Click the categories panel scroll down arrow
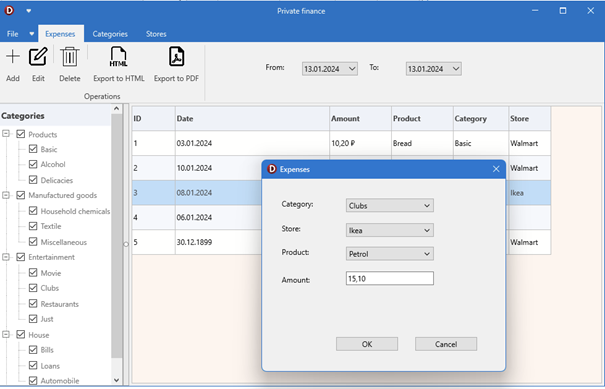 [x=117, y=380]
